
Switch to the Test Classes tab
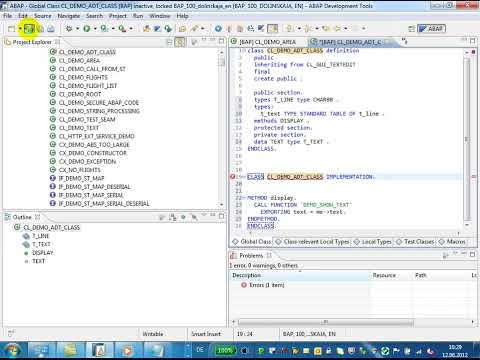tap(415, 242)
